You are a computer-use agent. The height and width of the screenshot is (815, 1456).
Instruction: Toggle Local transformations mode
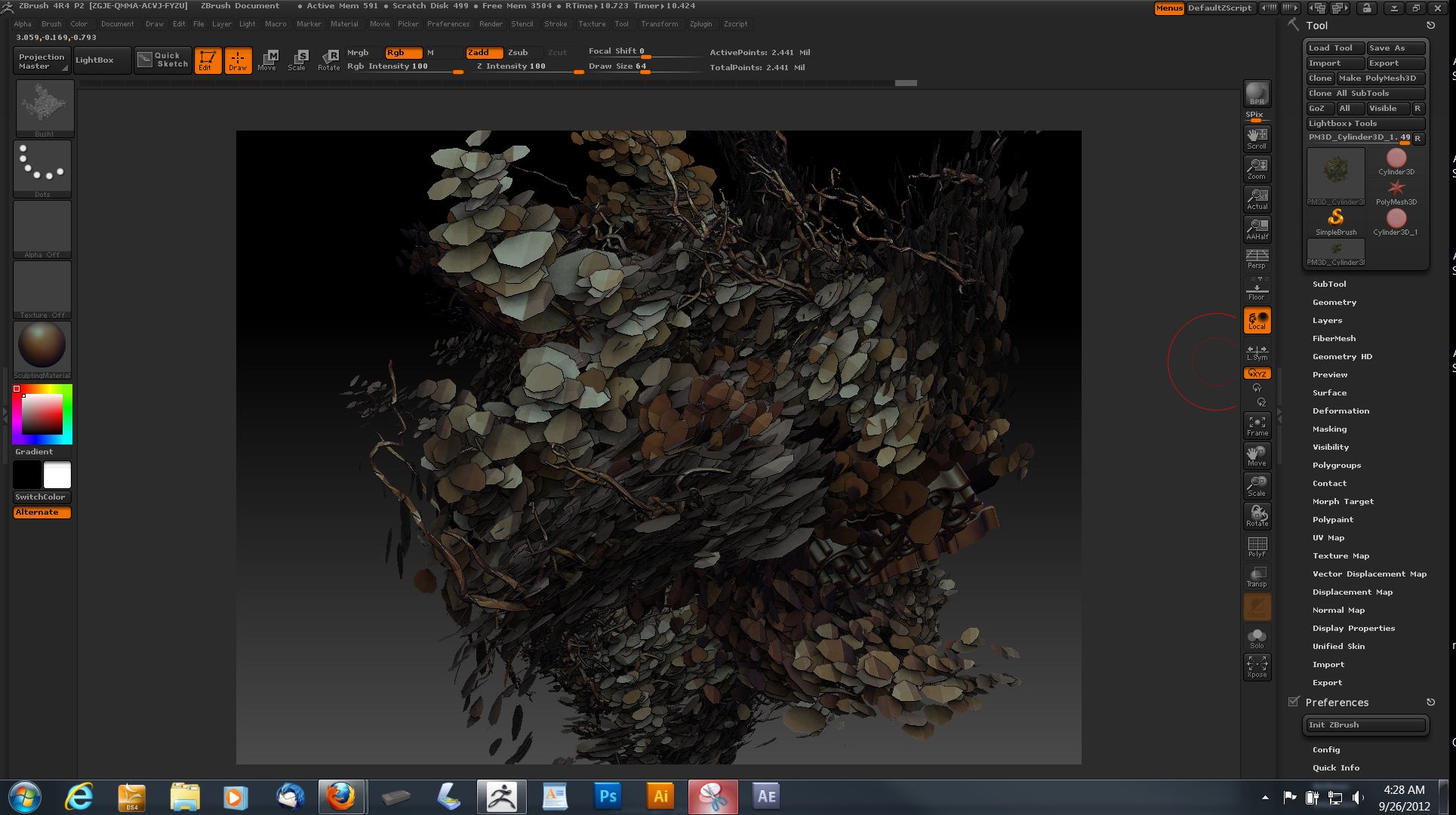[x=1257, y=320]
